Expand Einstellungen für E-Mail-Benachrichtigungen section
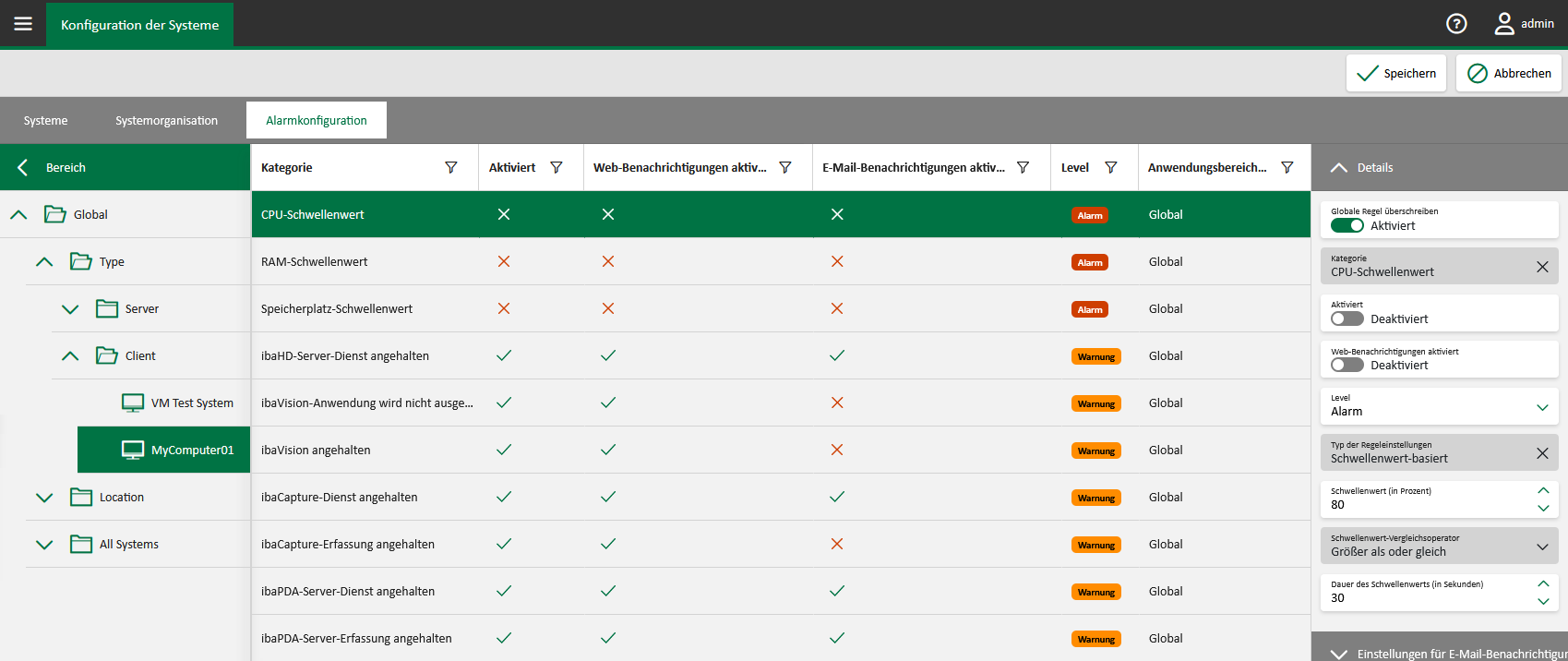 [x=1339, y=654]
